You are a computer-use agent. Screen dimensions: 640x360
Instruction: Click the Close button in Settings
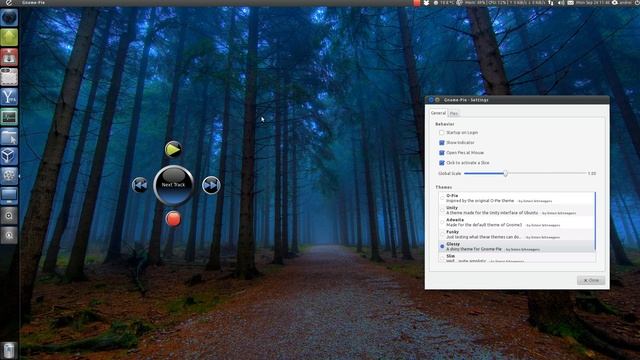[591, 280]
